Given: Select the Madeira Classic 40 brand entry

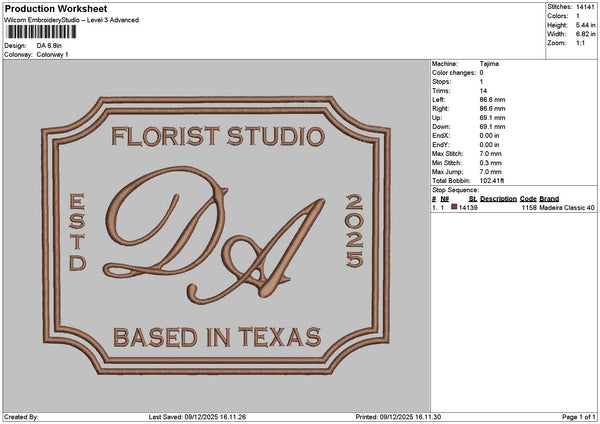Looking at the screenshot, I should (567, 207).
